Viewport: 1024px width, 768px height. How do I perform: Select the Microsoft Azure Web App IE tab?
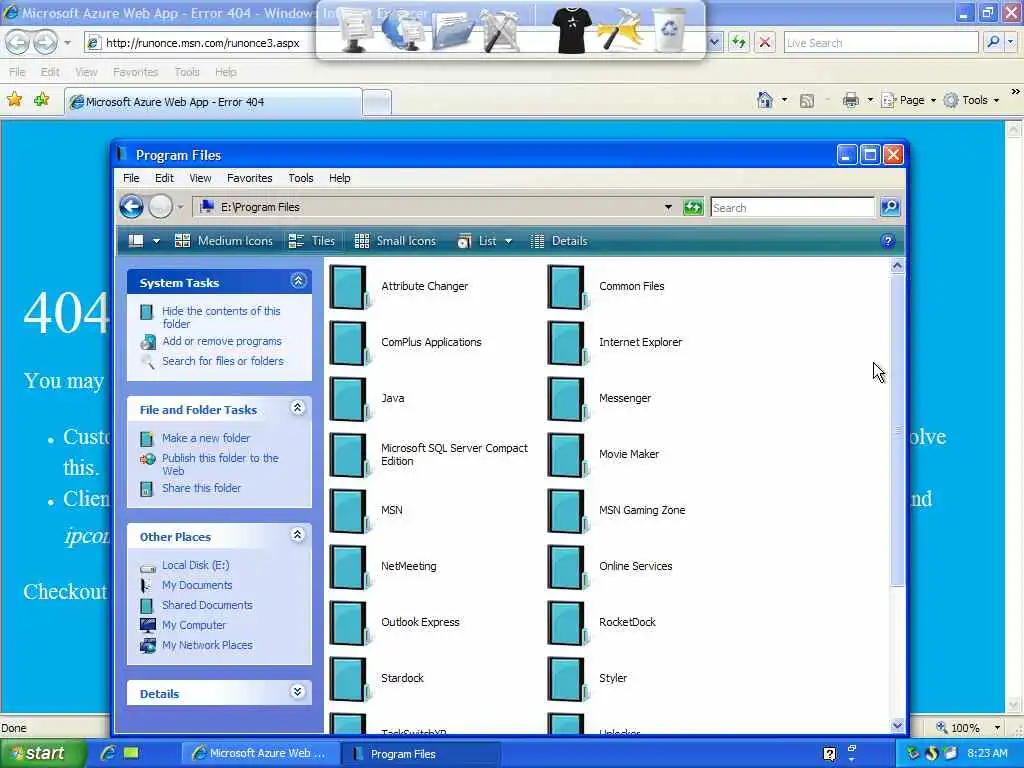pyautogui.click(x=213, y=102)
